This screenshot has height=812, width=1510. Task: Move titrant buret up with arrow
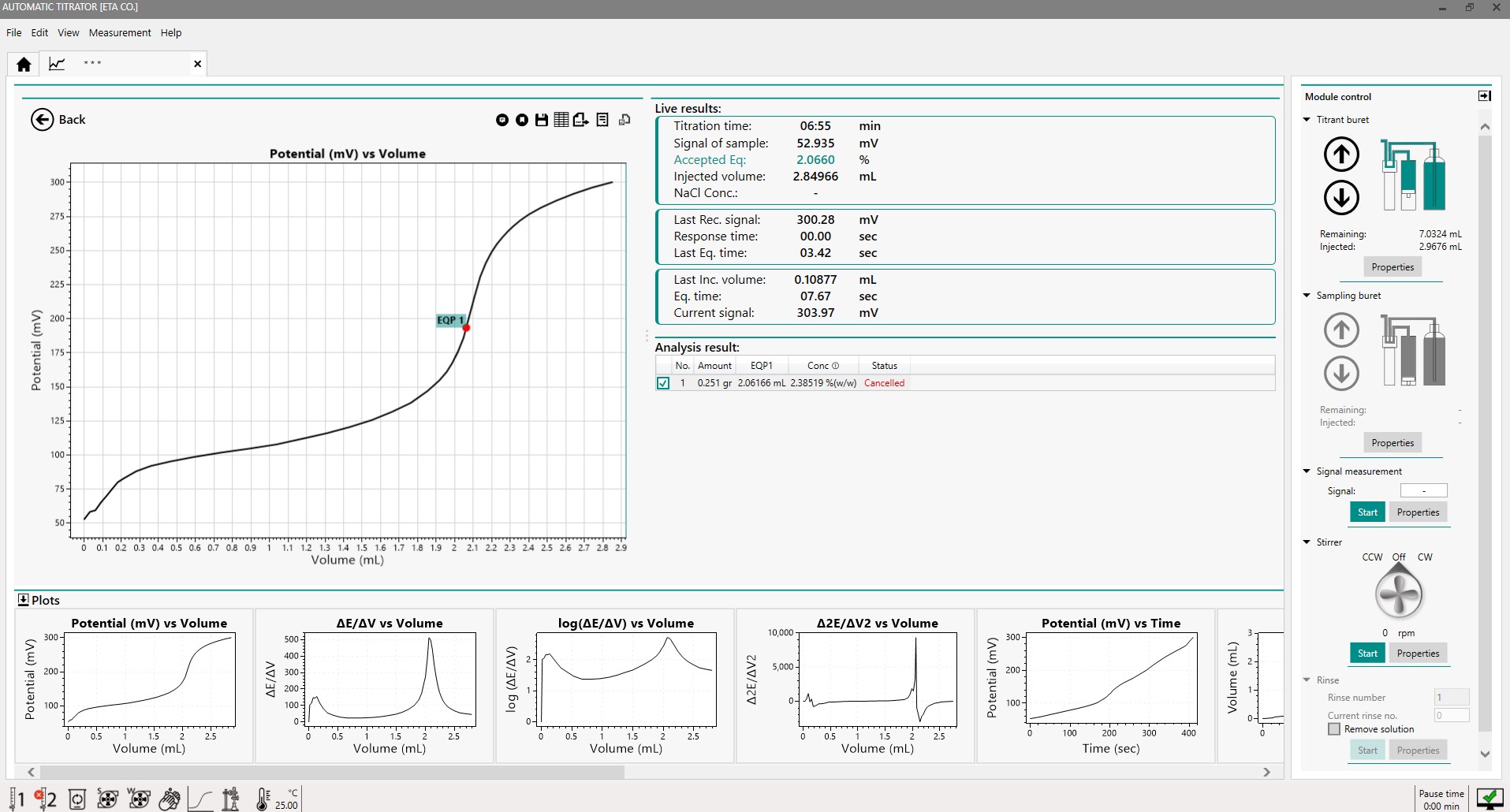tap(1340, 154)
